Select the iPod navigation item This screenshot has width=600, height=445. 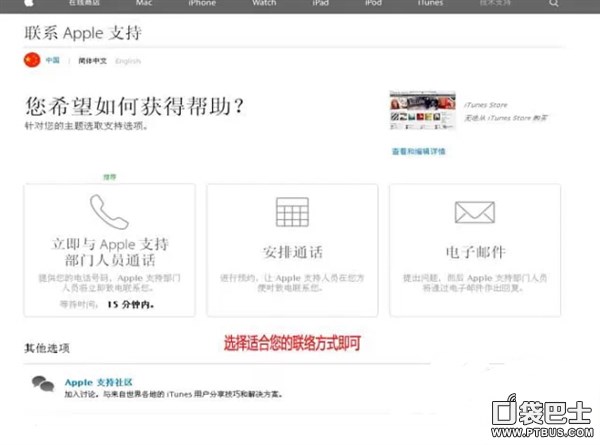coord(373,4)
